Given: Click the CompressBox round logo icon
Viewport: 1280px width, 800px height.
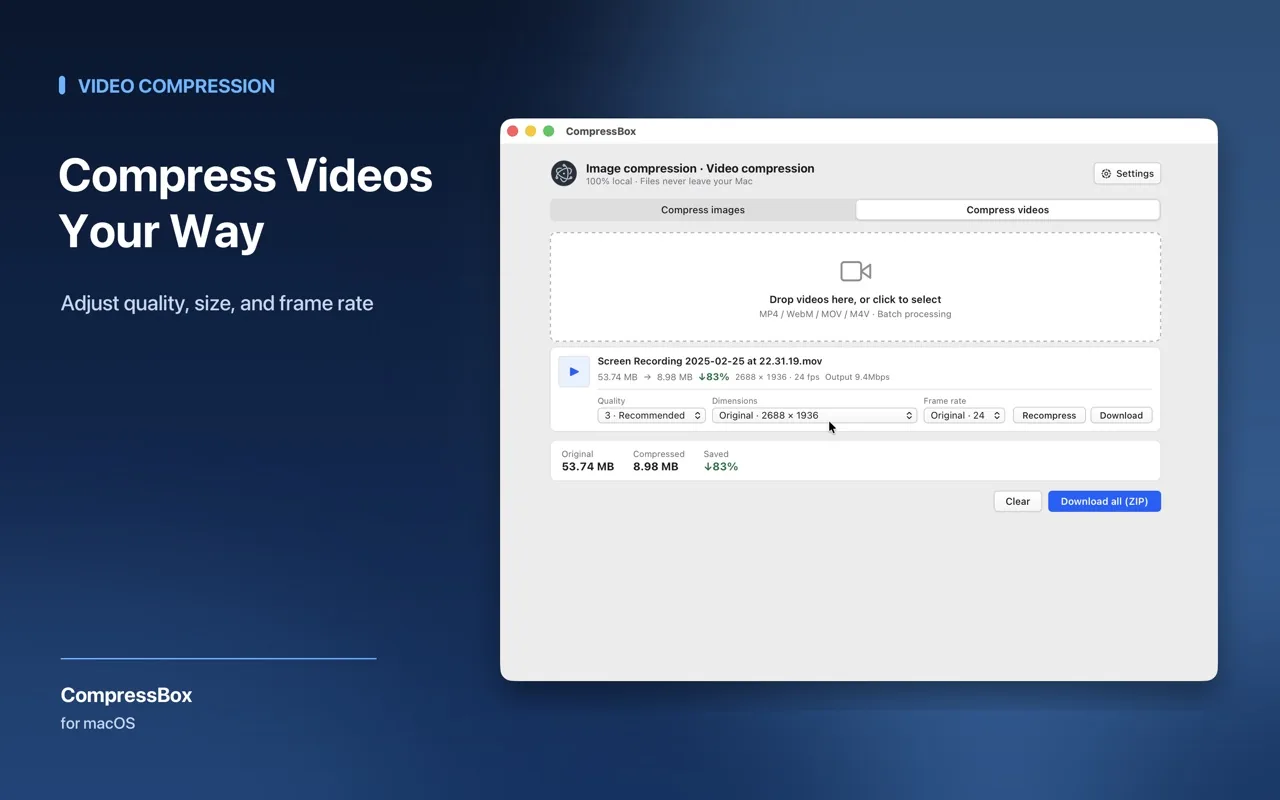Looking at the screenshot, I should (564, 174).
